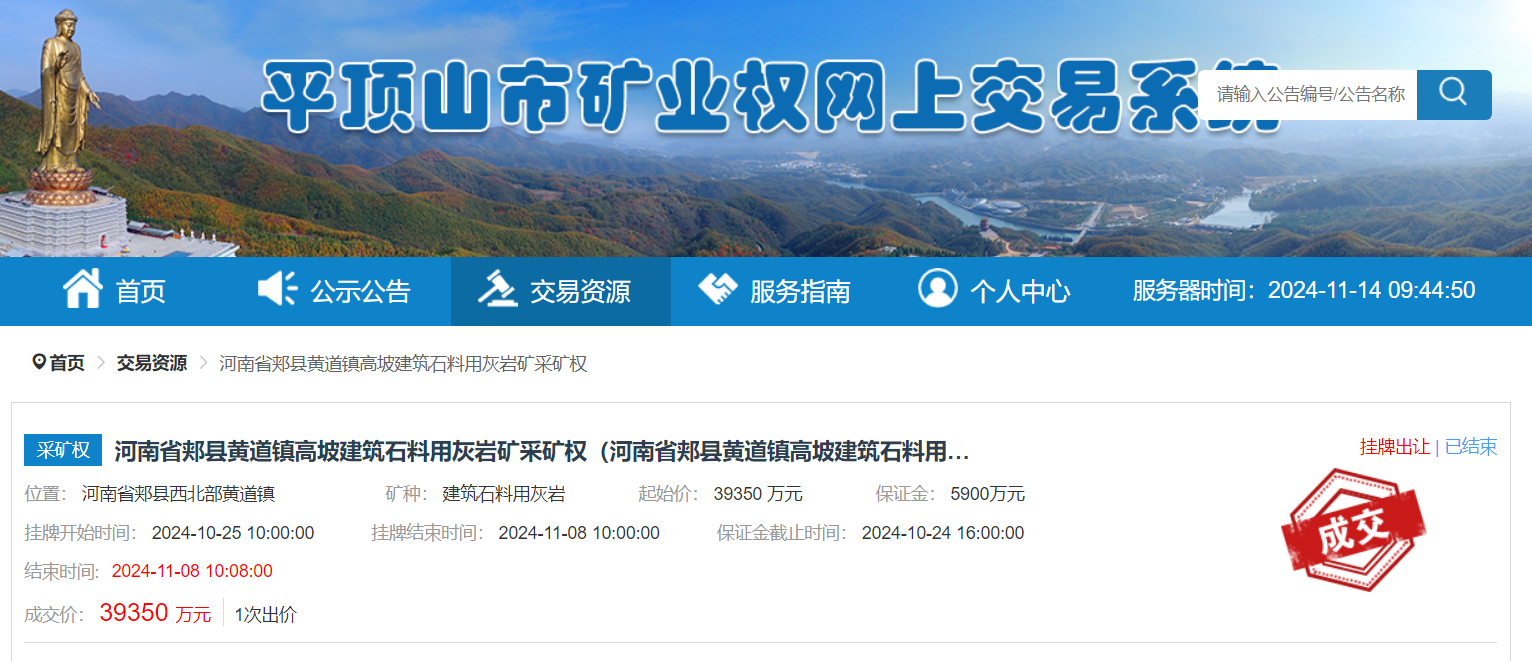1532x661 pixels.
Task: Click the magnifier search button
Action: pyautogui.click(x=1453, y=94)
